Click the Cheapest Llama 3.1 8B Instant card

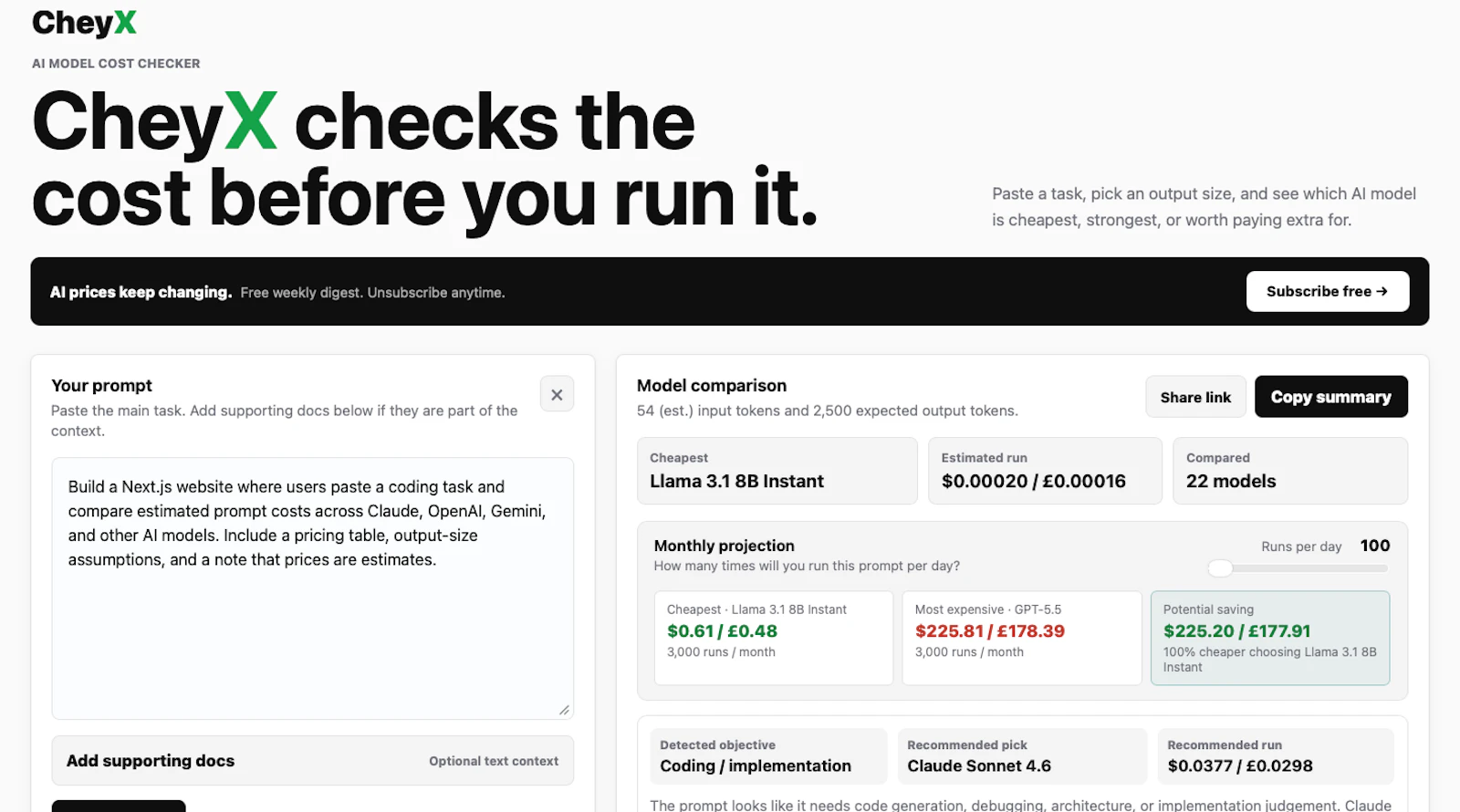coord(777,471)
